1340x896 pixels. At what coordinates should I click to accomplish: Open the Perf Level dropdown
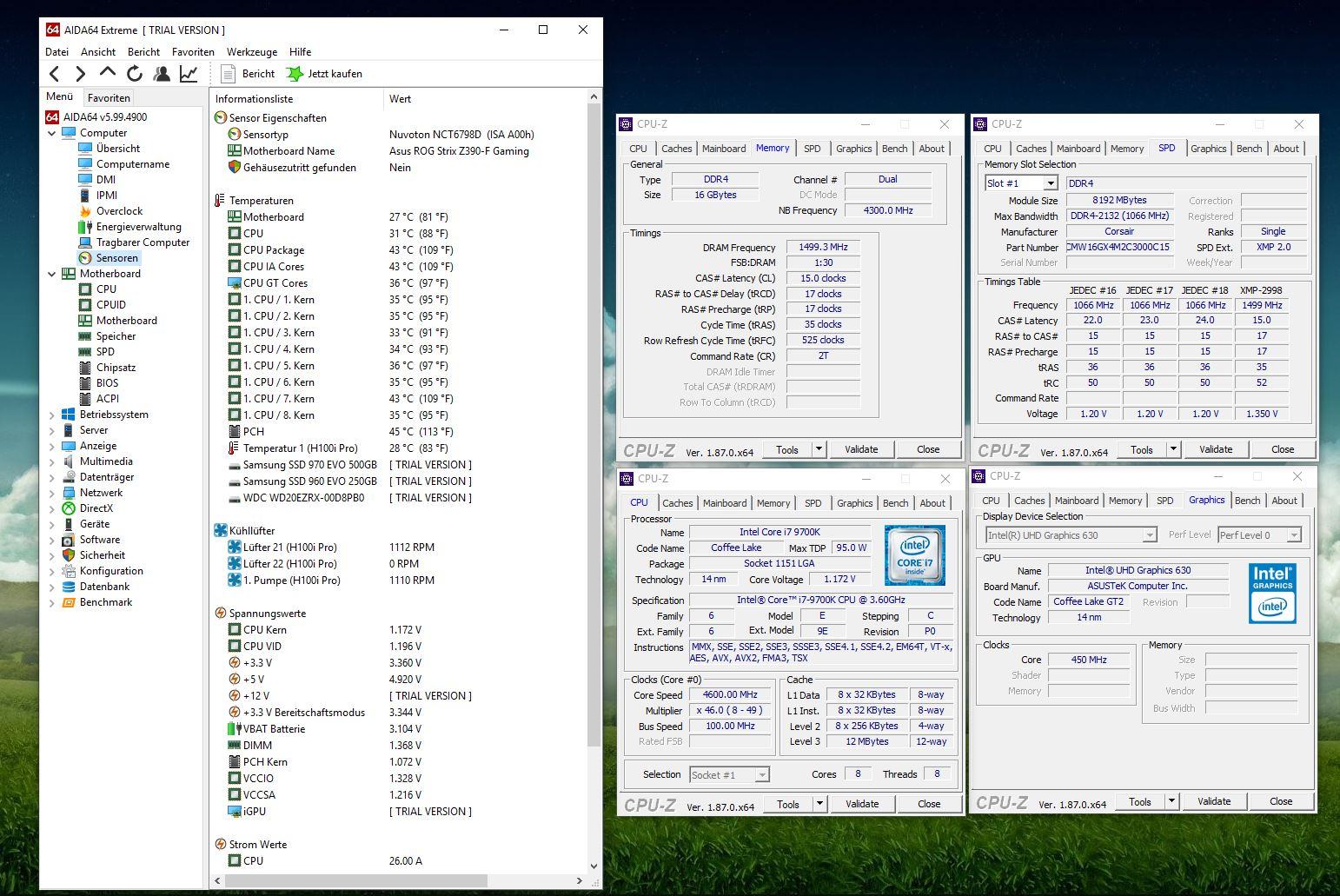click(1259, 535)
